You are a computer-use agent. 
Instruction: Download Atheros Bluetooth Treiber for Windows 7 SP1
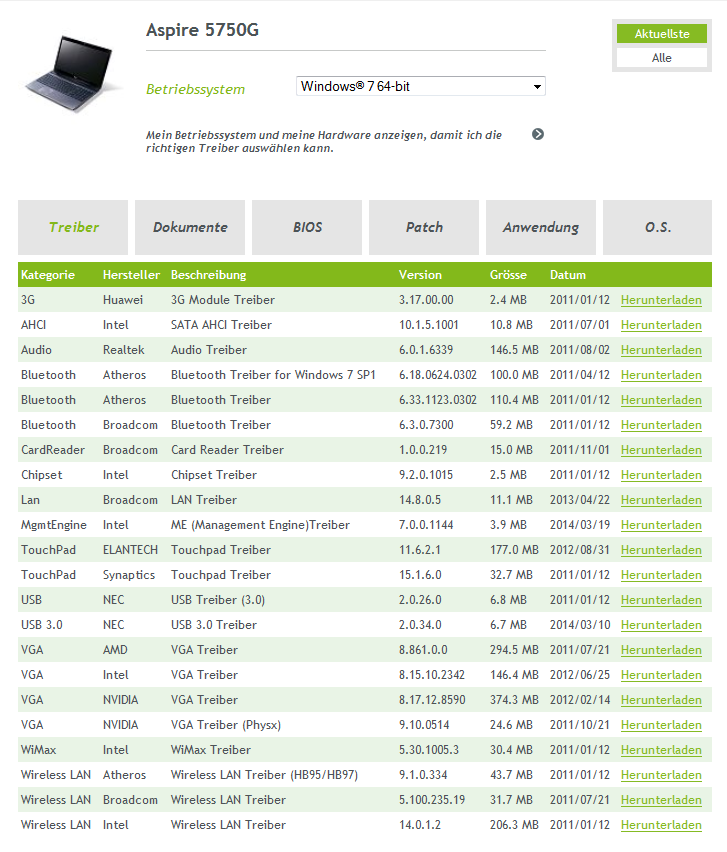pyautogui.click(x=661, y=375)
